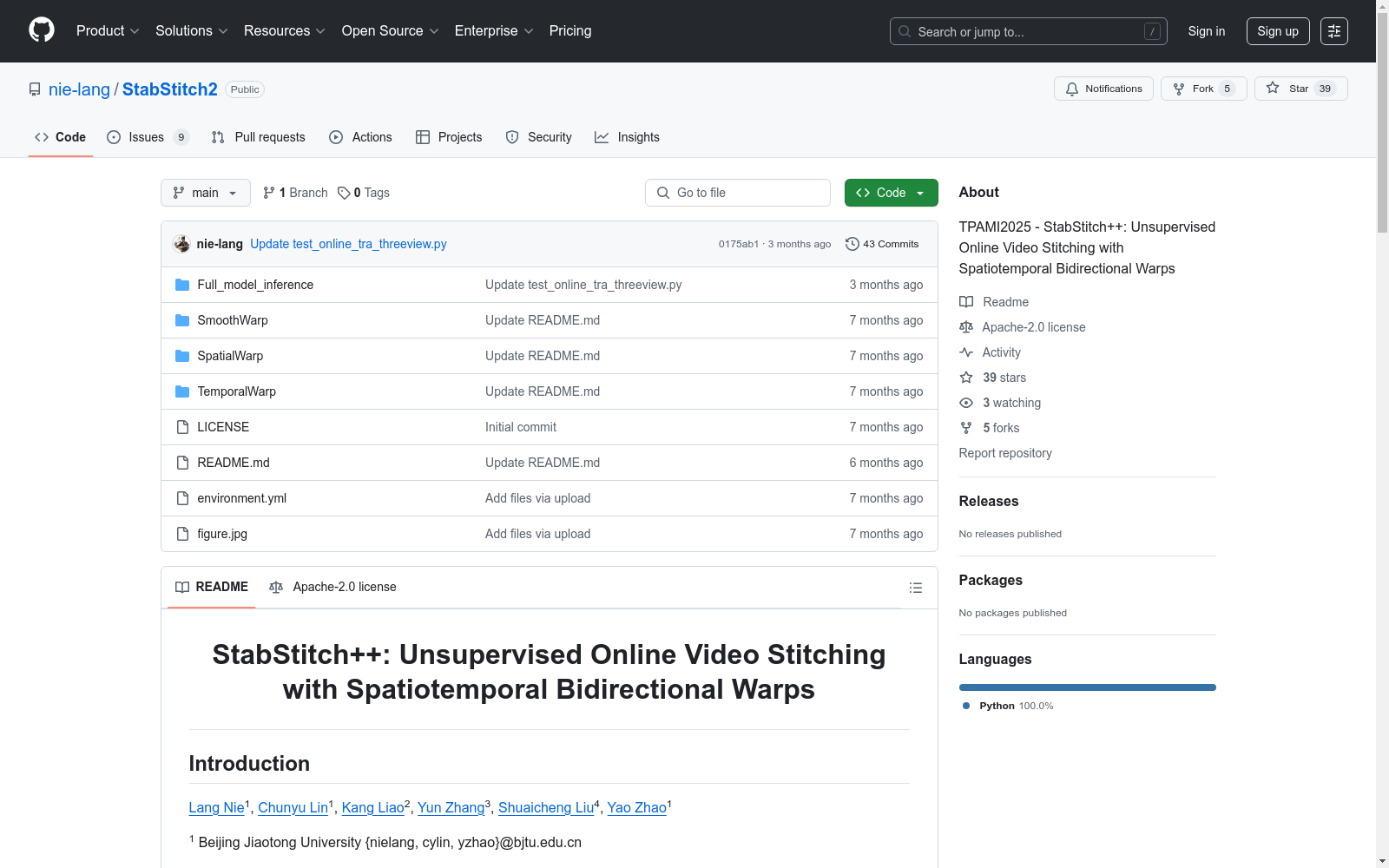The width and height of the screenshot is (1389, 868).
Task: Open the Full_model_inference folder icon
Action: (182, 285)
